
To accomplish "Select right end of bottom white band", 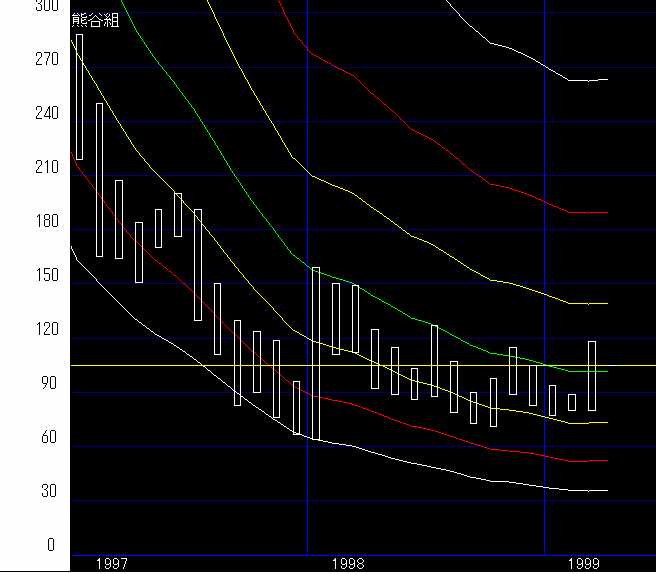I will pyautogui.click(x=606, y=491).
